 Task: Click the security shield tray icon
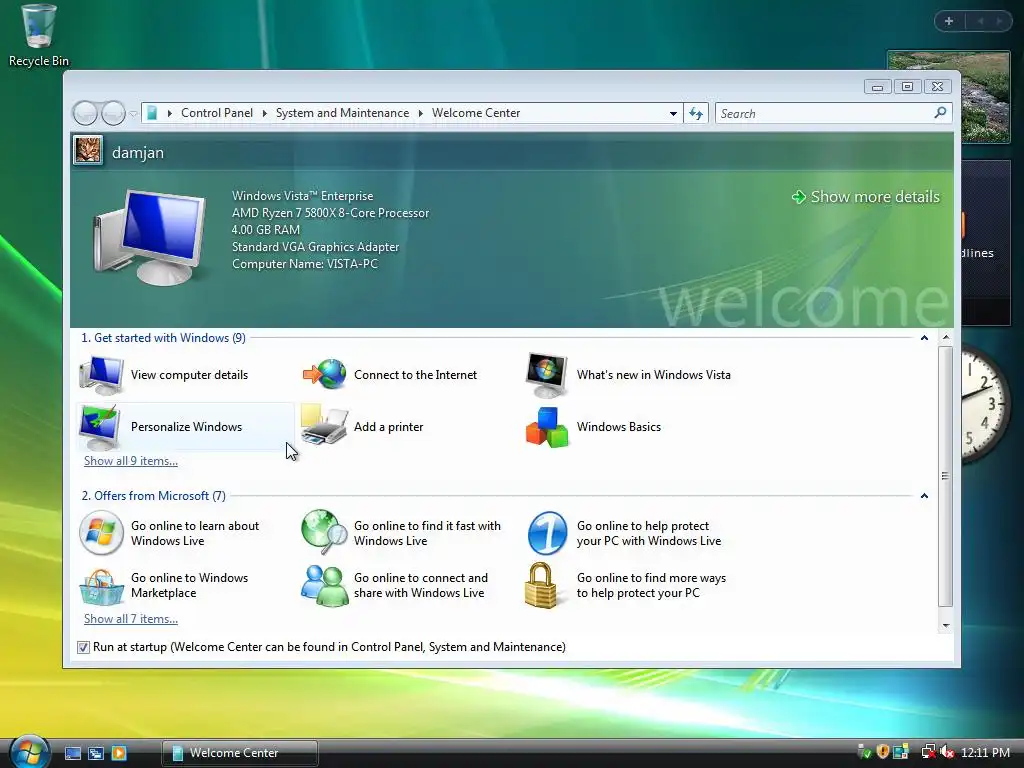click(x=882, y=752)
